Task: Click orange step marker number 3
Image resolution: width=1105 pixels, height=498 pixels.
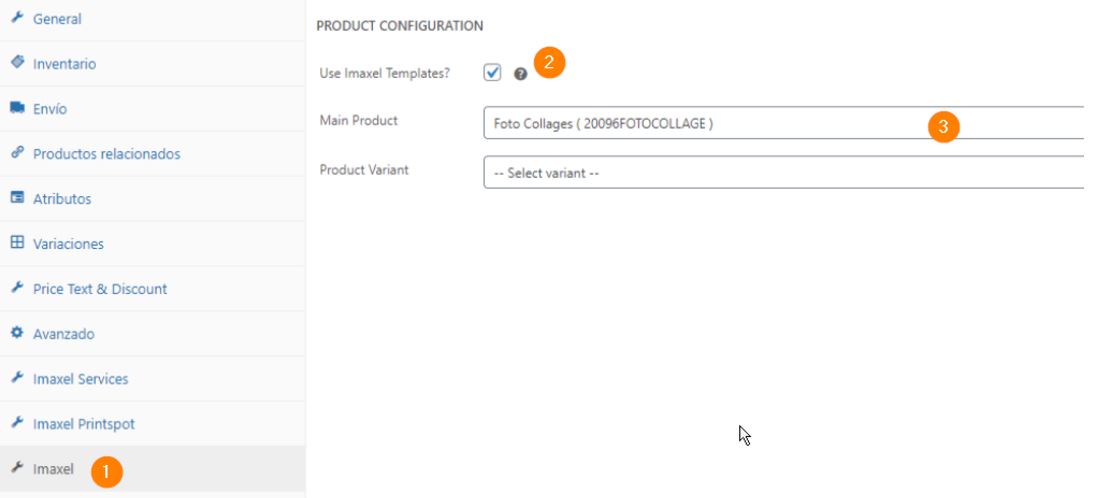Action: [x=943, y=127]
